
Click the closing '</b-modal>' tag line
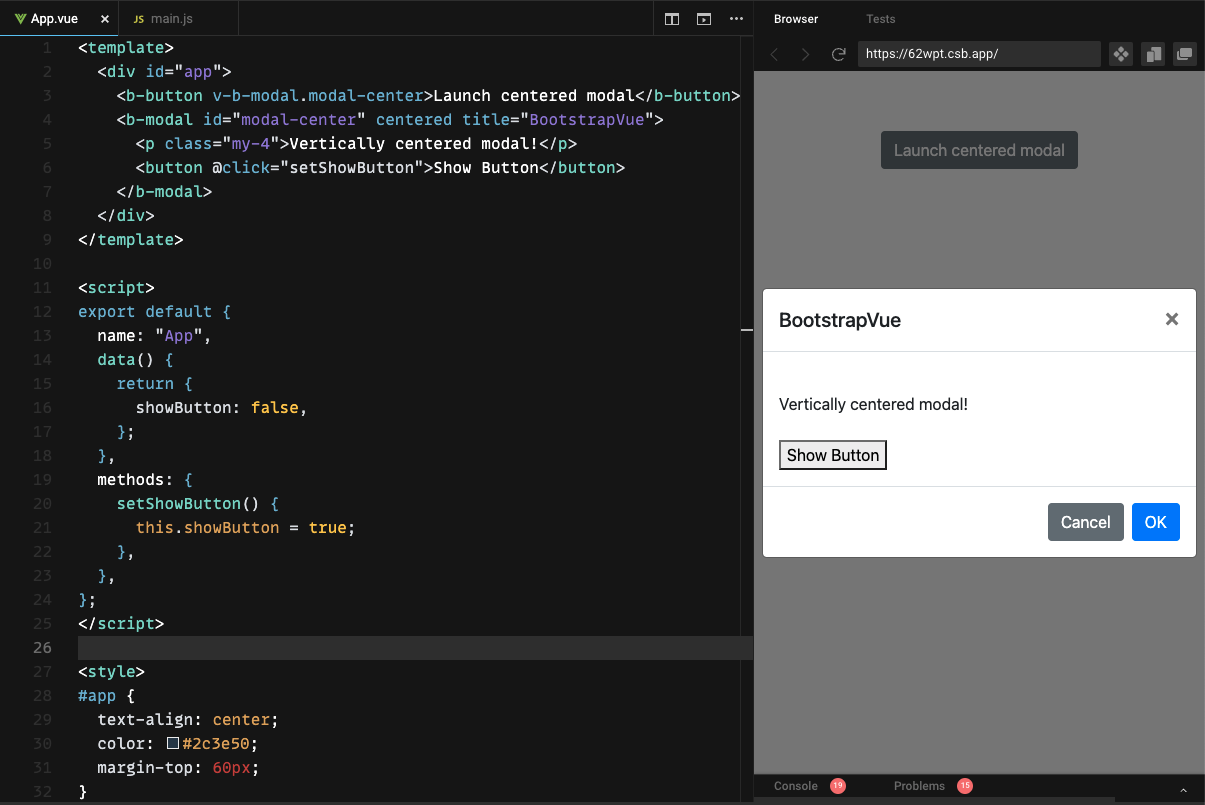pos(165,192)
